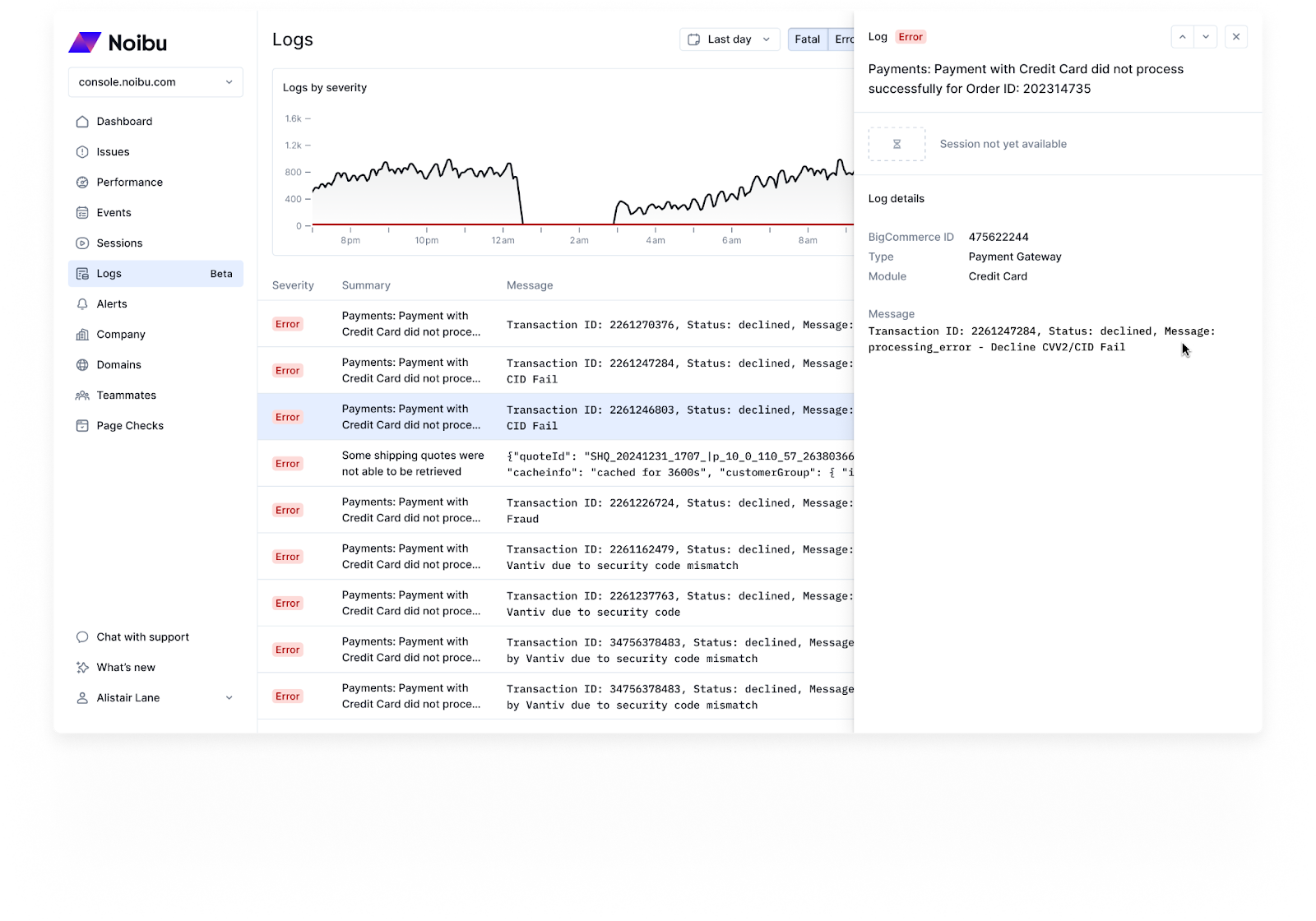The width and height of the screenshot is (1316, 921).
Task: Select log row with Transaction ID 2261270376
Action: coord(555,324)
